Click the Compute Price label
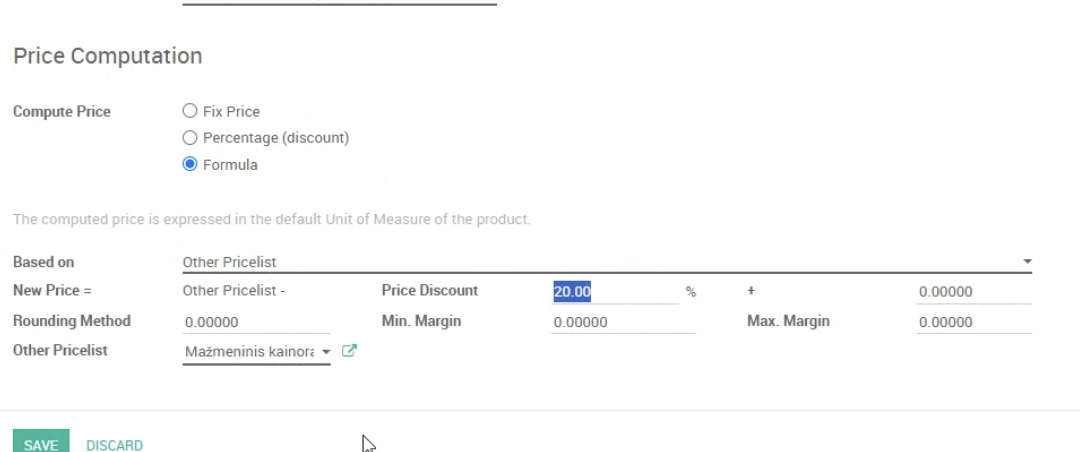The width and height of the screenshot is (1080, 452). coord(62,111)
